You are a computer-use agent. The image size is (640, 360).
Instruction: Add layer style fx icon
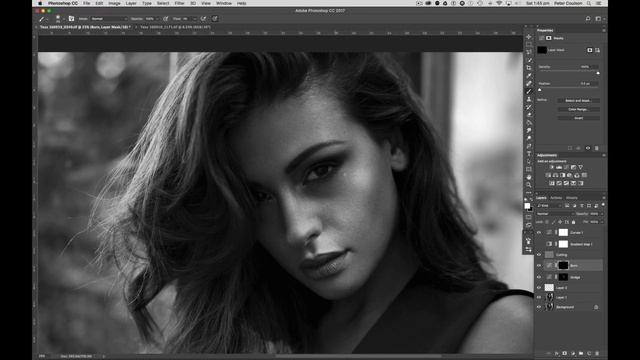click(x=556, y=353)
